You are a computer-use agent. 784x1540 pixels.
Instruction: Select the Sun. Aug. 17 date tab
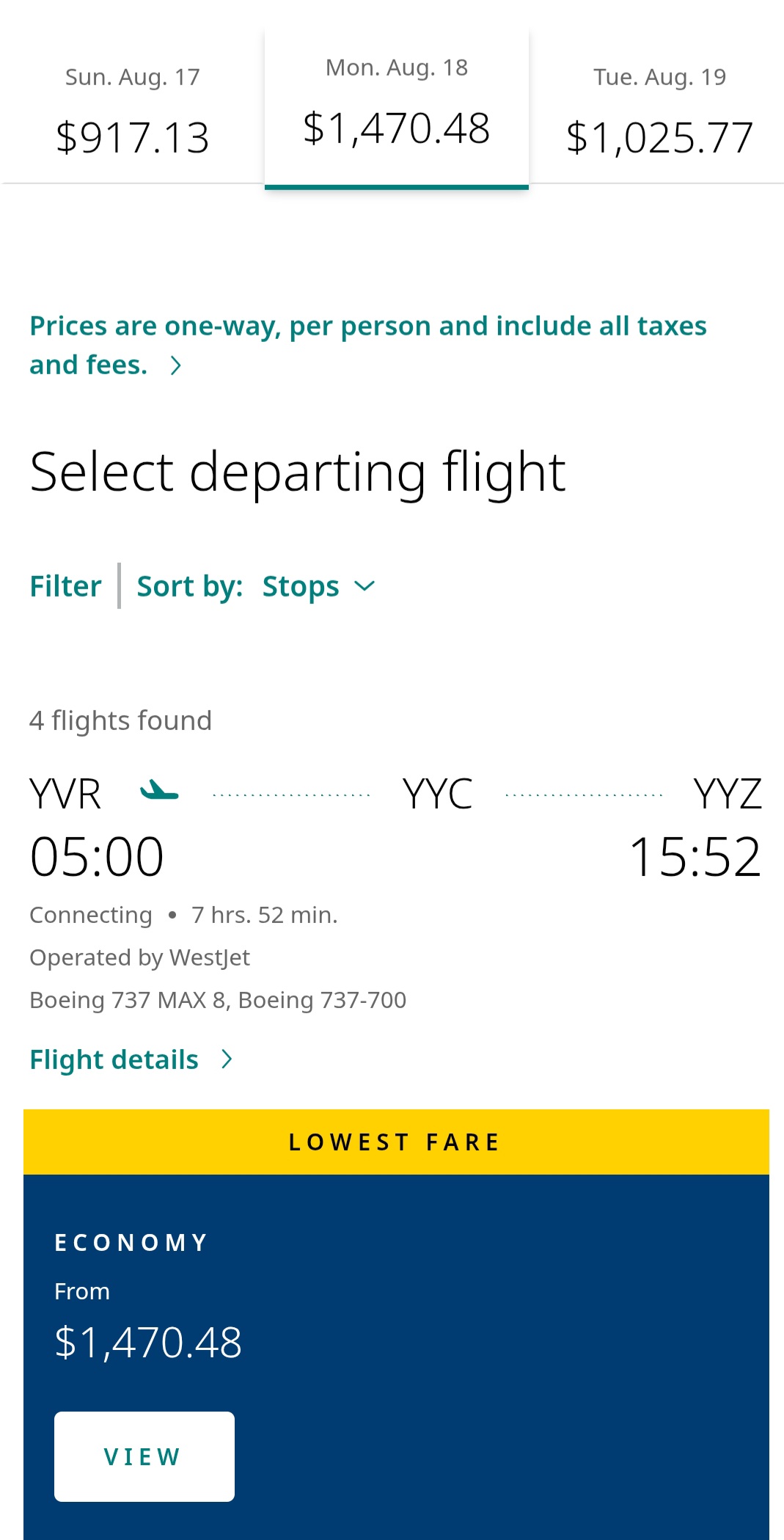(133, 110)
